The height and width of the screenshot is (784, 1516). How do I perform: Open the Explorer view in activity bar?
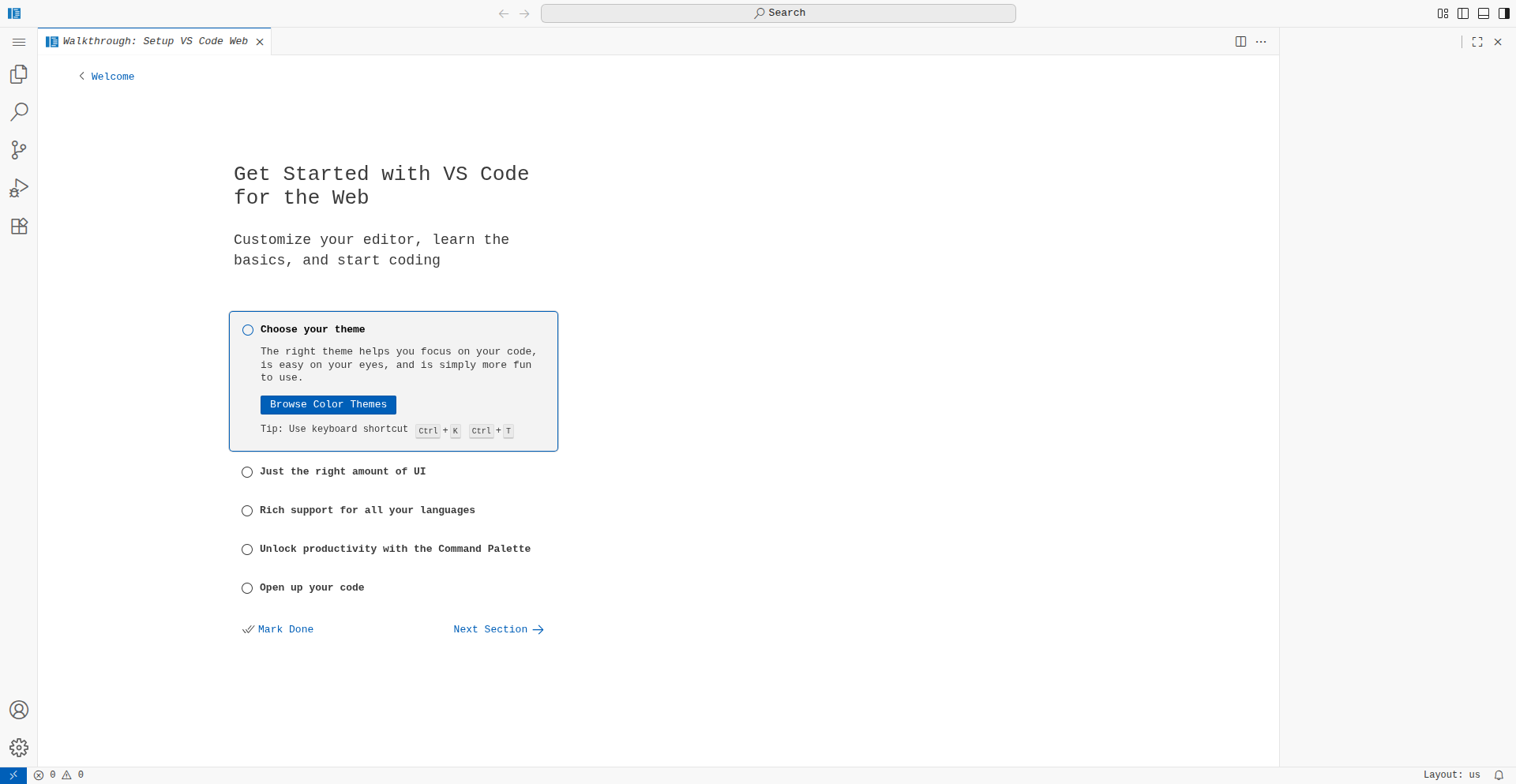[x=19, y=74]
